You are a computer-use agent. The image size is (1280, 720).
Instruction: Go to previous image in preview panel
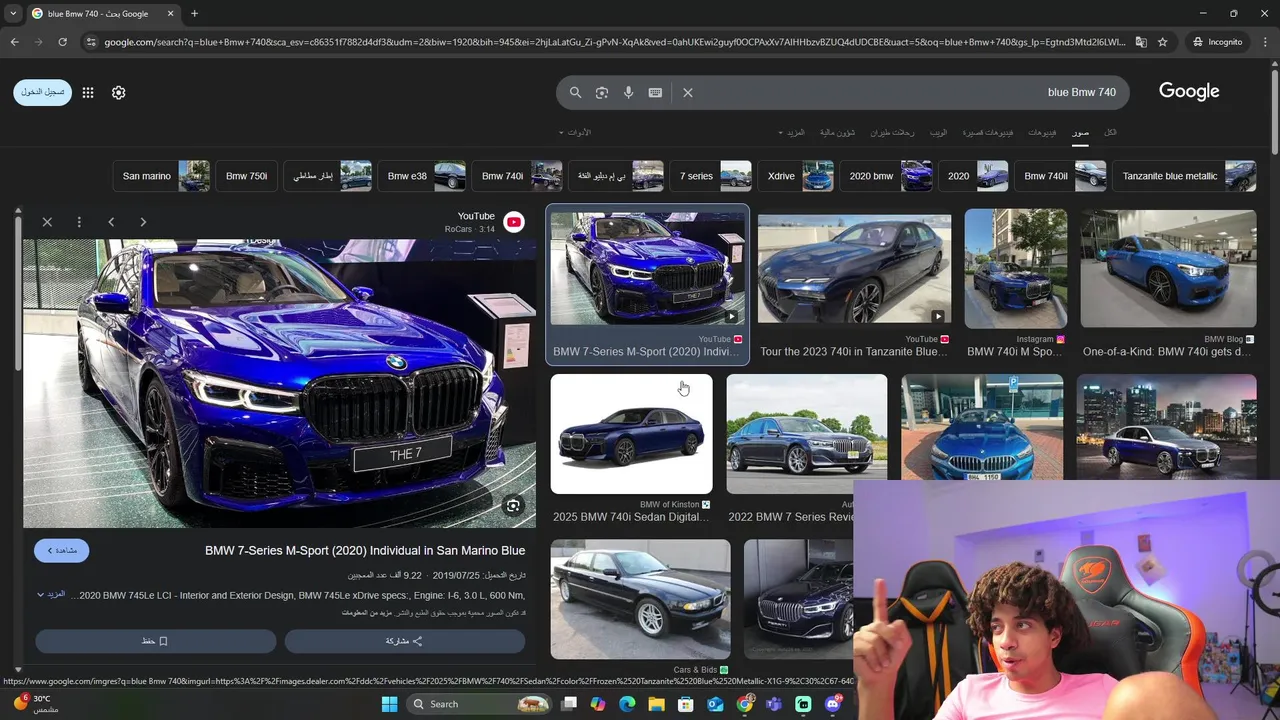(111, 222)
